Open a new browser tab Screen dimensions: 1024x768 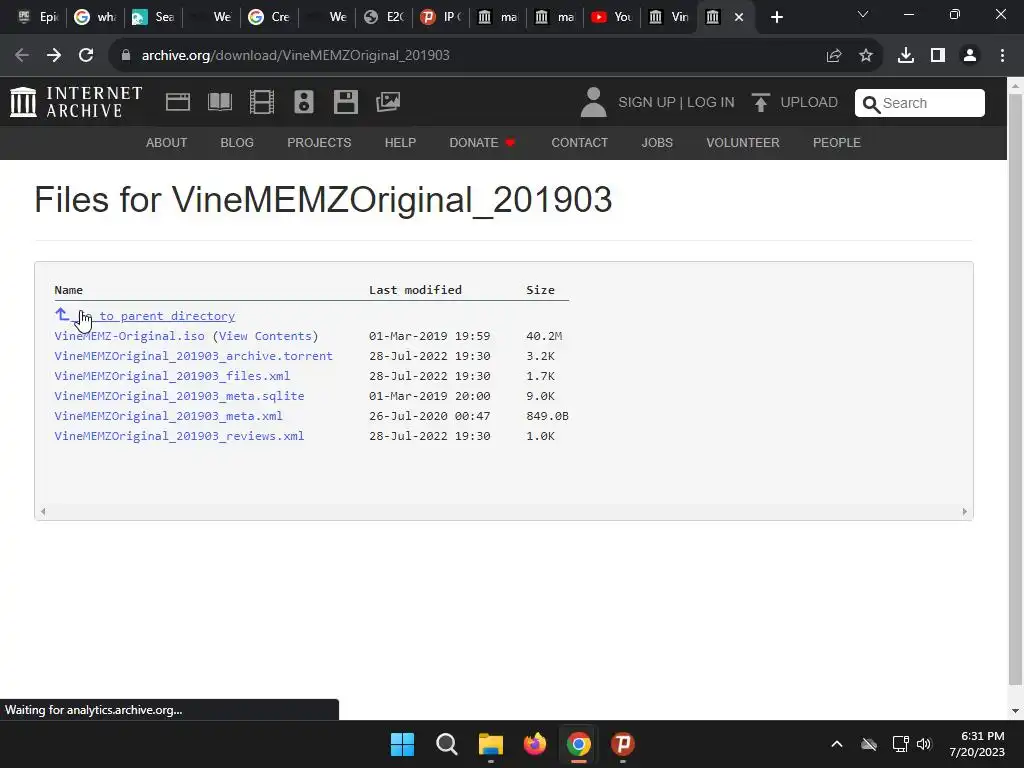pos(776,17)
